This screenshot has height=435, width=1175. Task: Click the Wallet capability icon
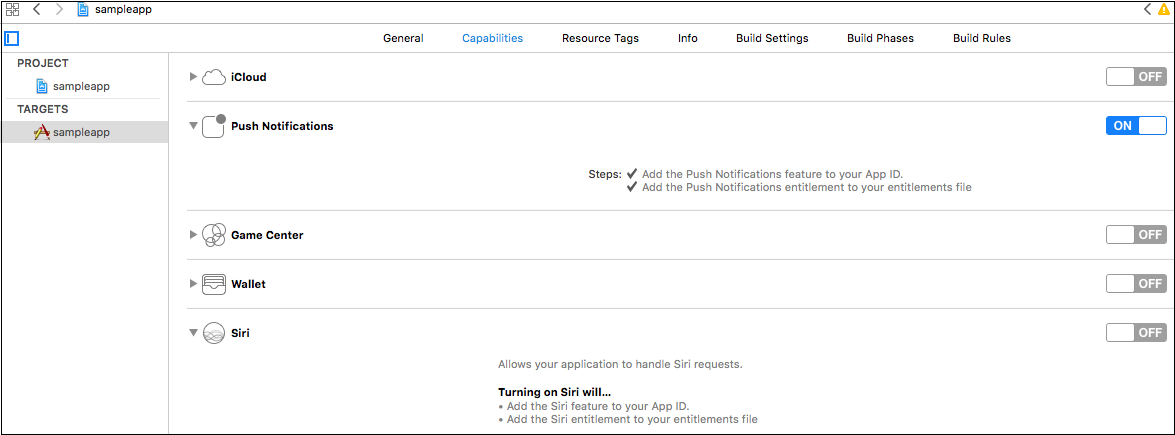tap(214, 284)
